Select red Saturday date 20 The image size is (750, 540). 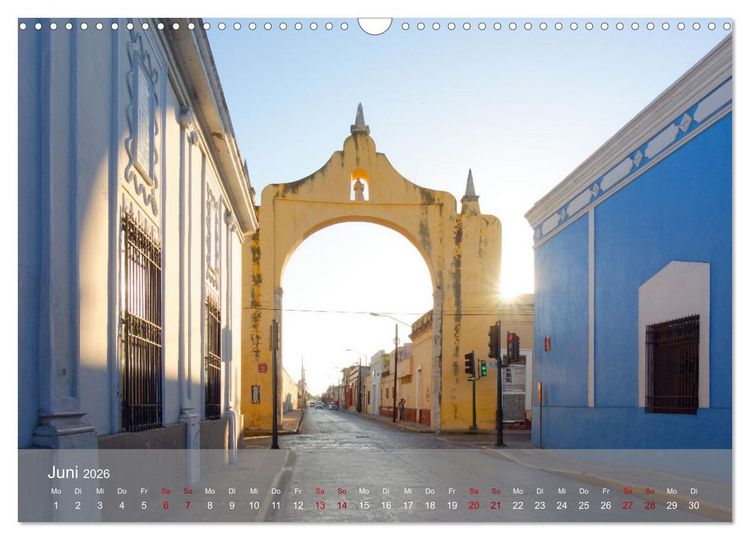click(x=474, y=506)
